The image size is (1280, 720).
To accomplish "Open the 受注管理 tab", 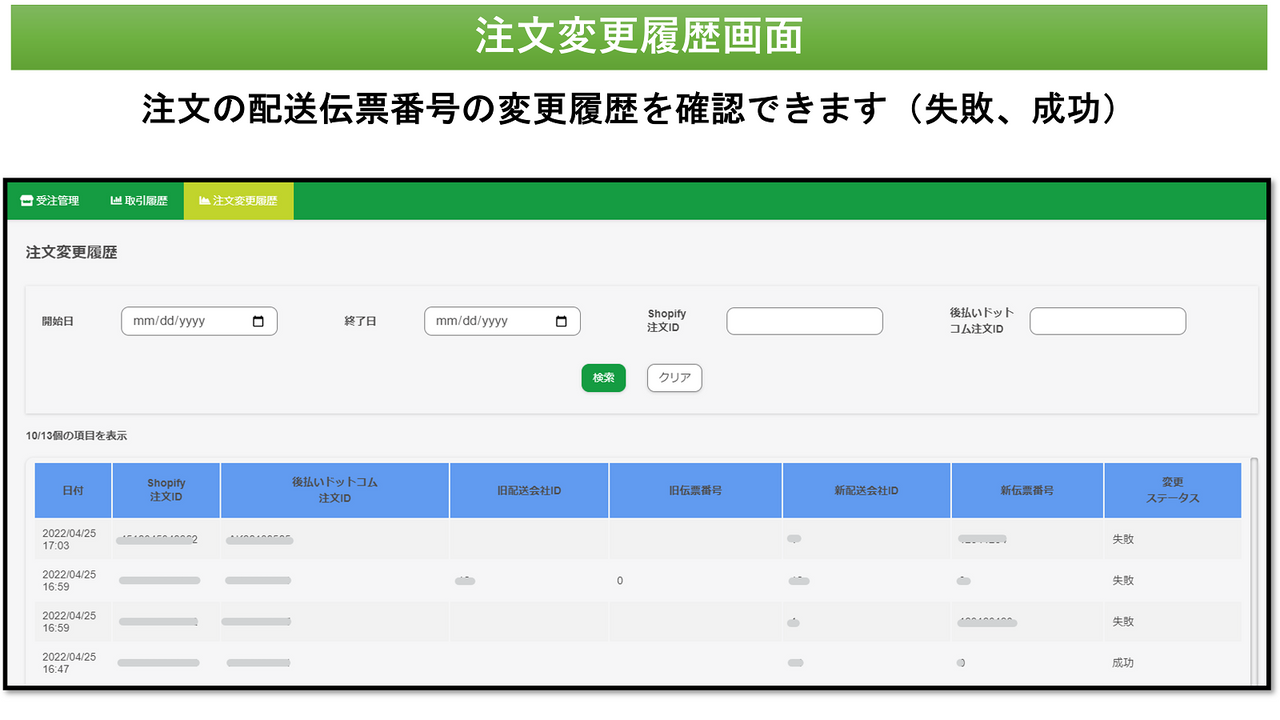I will (50, 201).
